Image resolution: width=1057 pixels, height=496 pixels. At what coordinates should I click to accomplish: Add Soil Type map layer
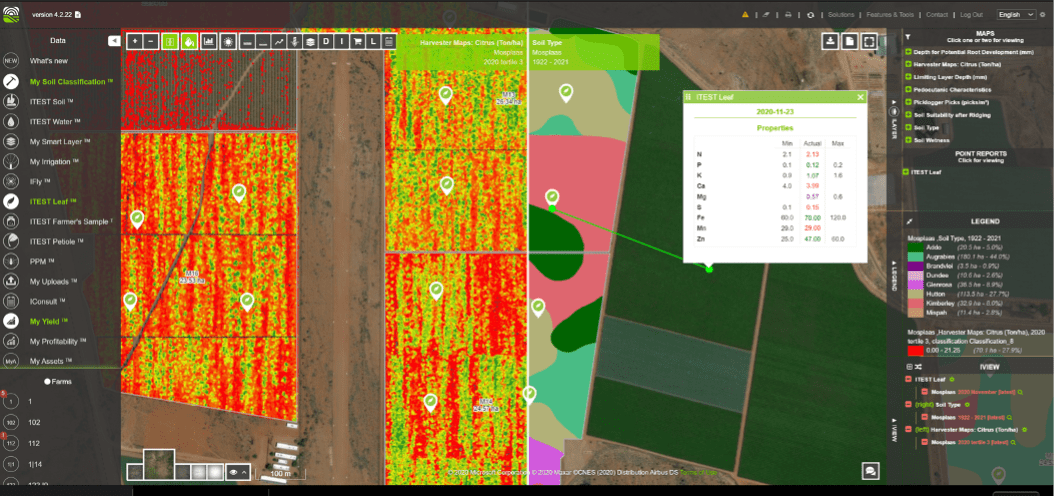(x=909, y=127)
